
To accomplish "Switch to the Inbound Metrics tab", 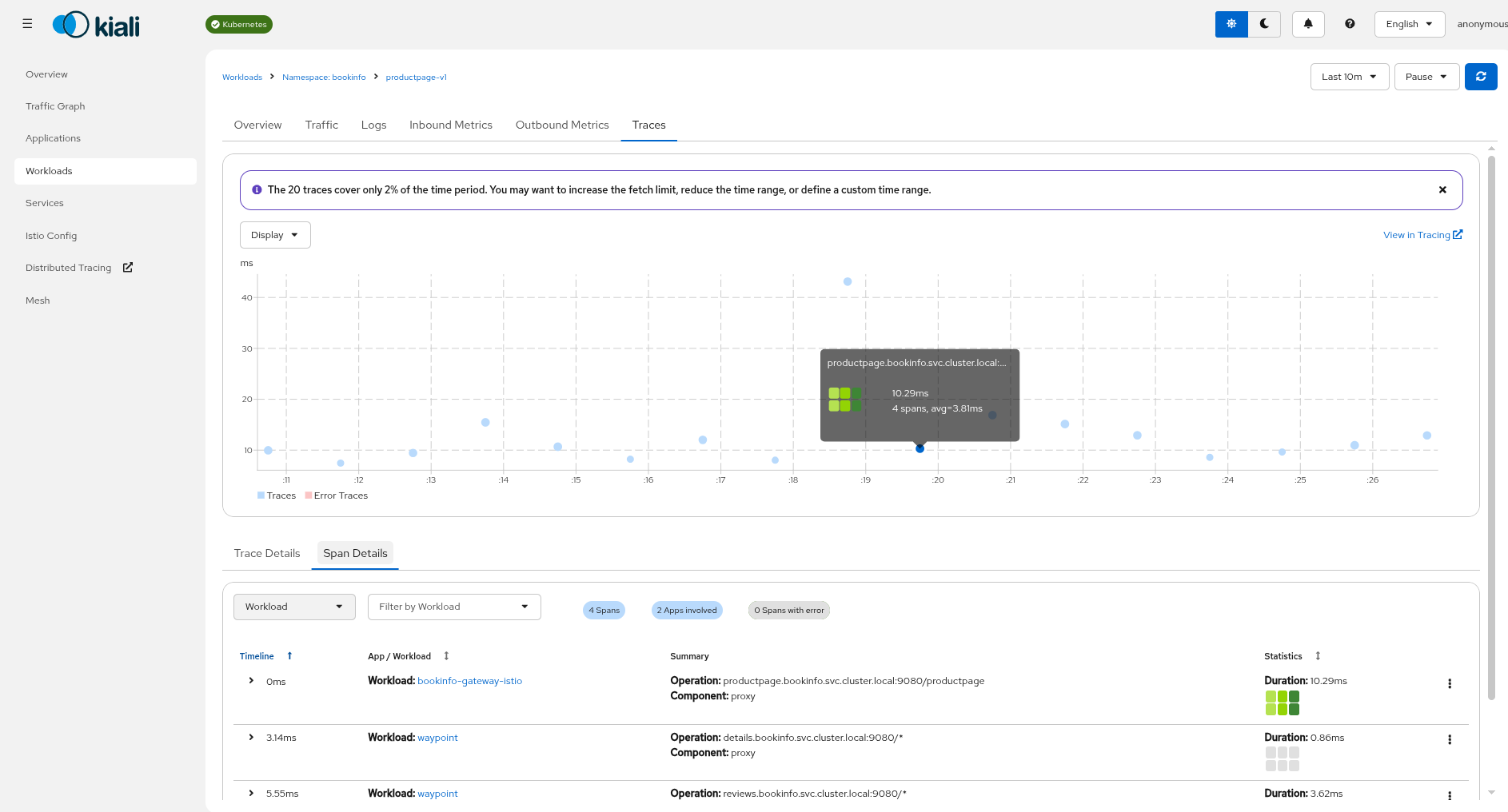I will tap(450, 125).
